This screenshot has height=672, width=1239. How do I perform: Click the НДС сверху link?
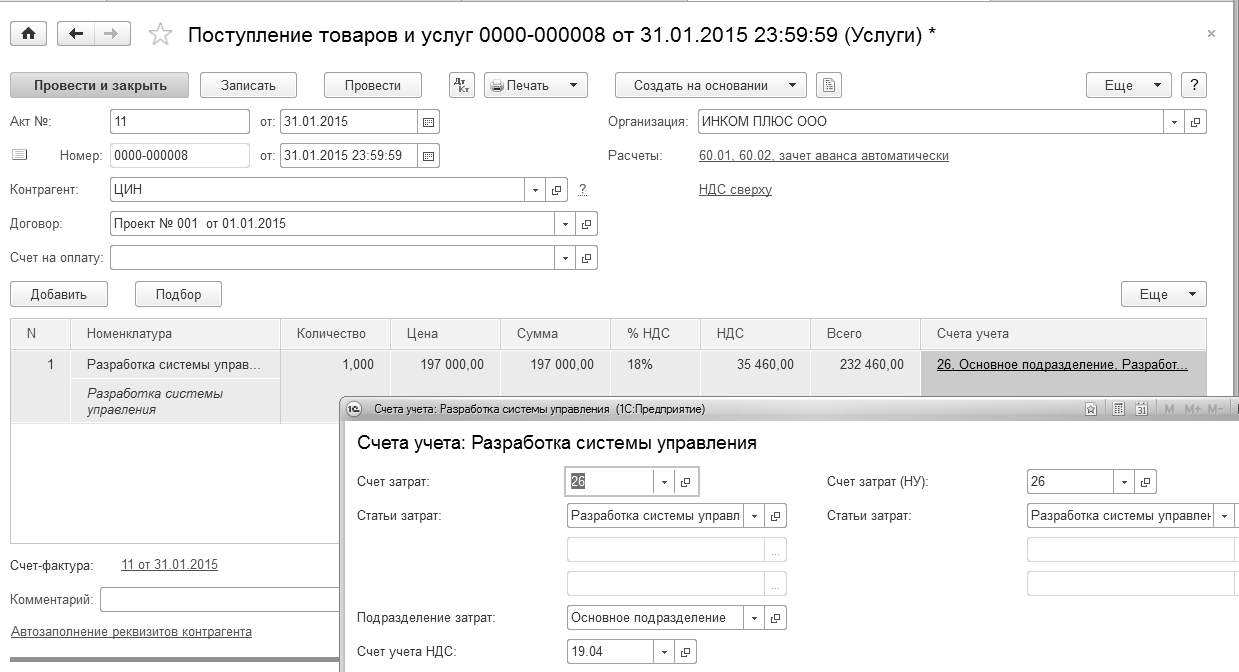tap(735, 190)
